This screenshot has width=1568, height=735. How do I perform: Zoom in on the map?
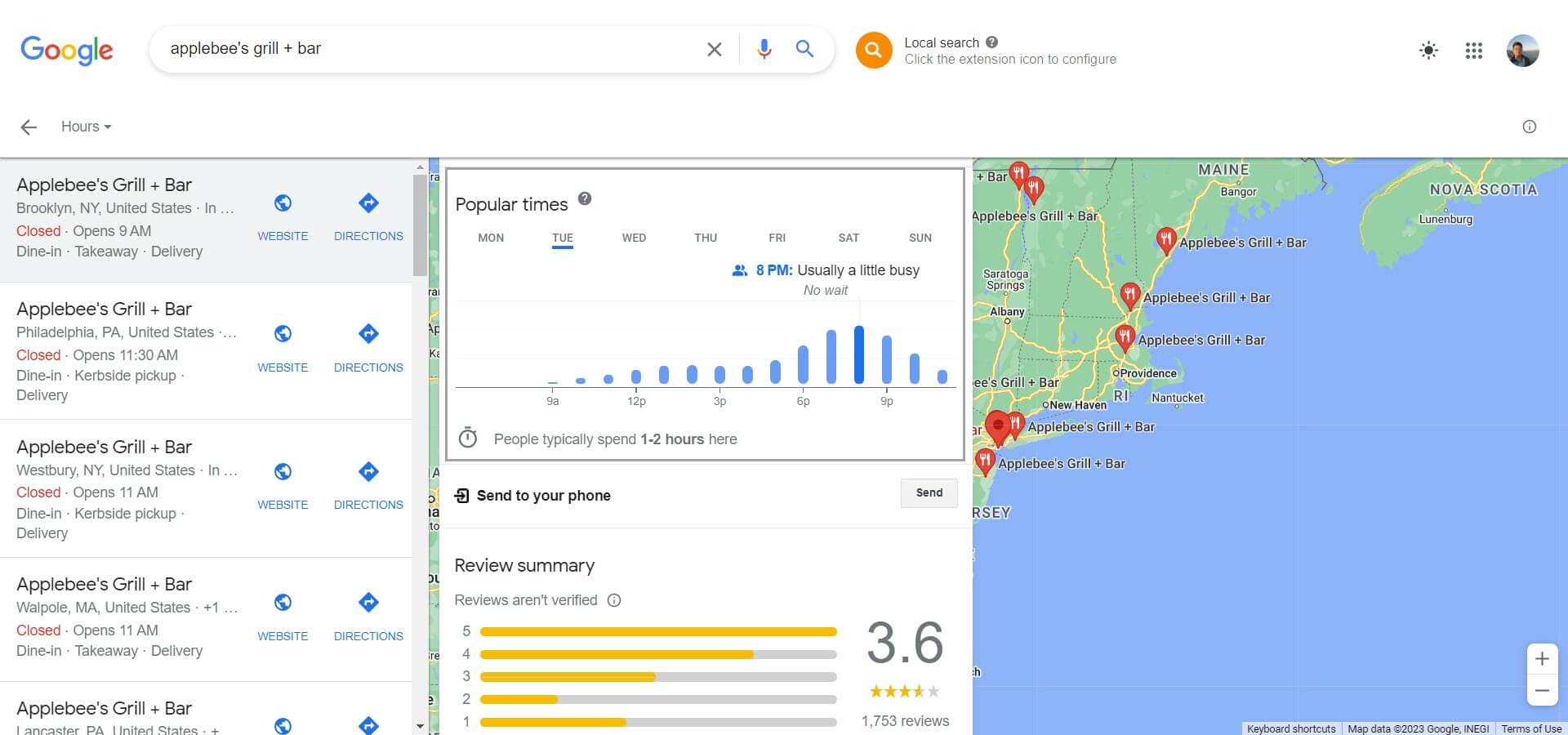point(1542,658)
